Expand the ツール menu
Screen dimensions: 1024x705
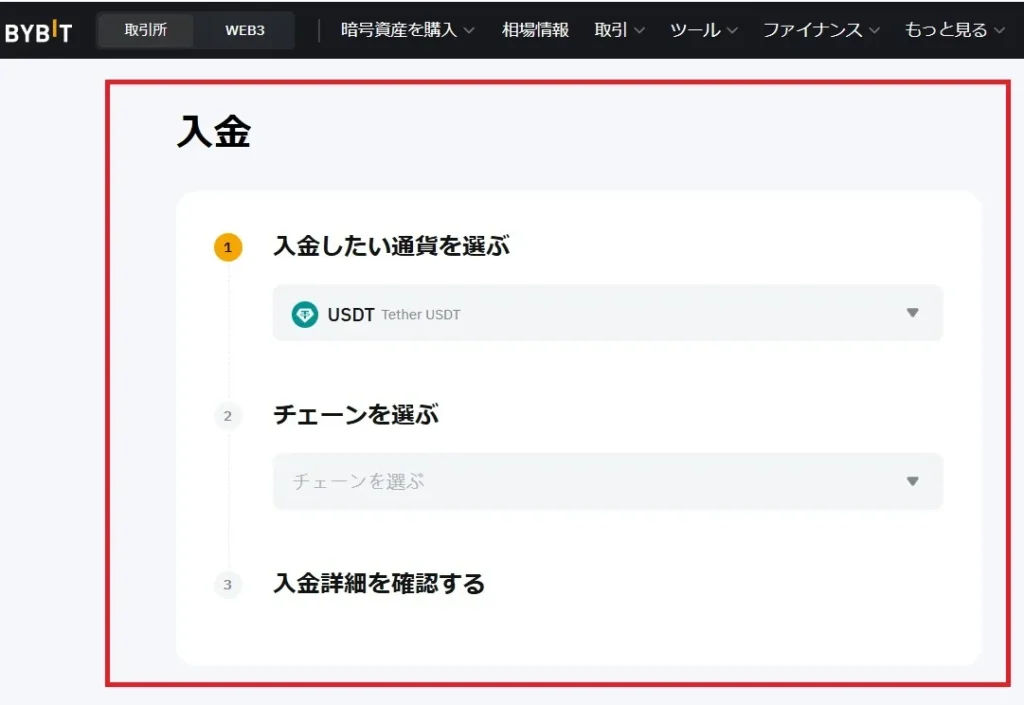[x=703, y=30]
